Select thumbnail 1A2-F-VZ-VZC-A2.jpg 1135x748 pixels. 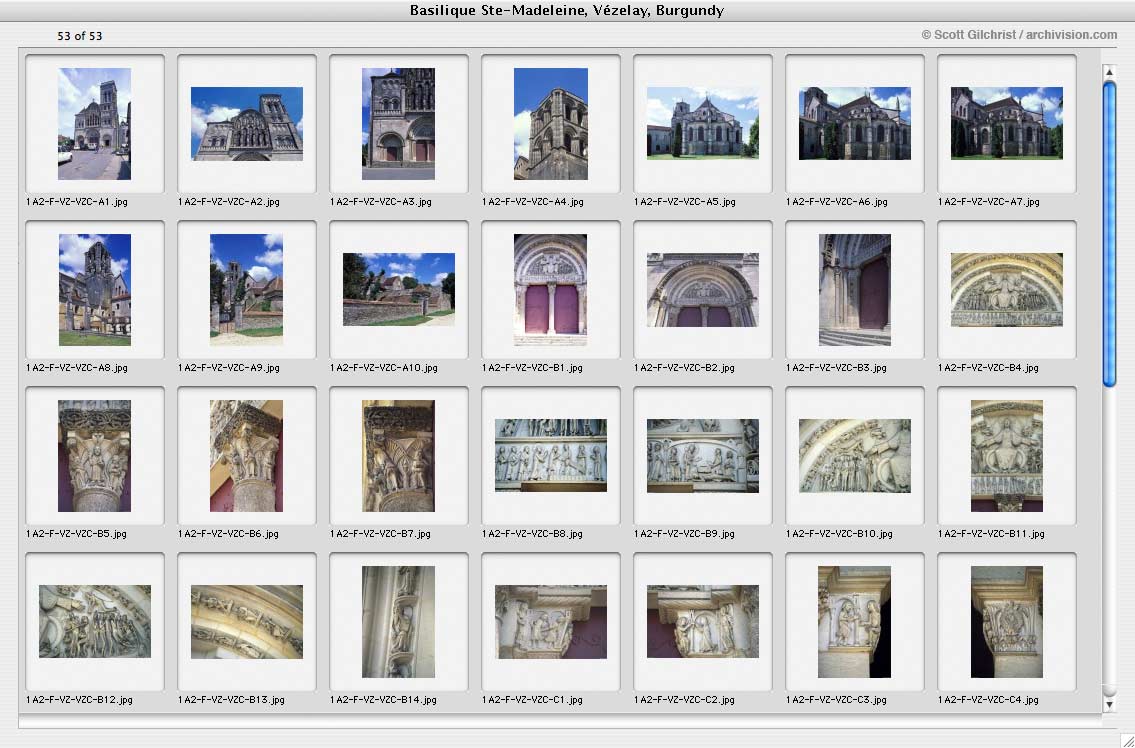pos(247,124)
